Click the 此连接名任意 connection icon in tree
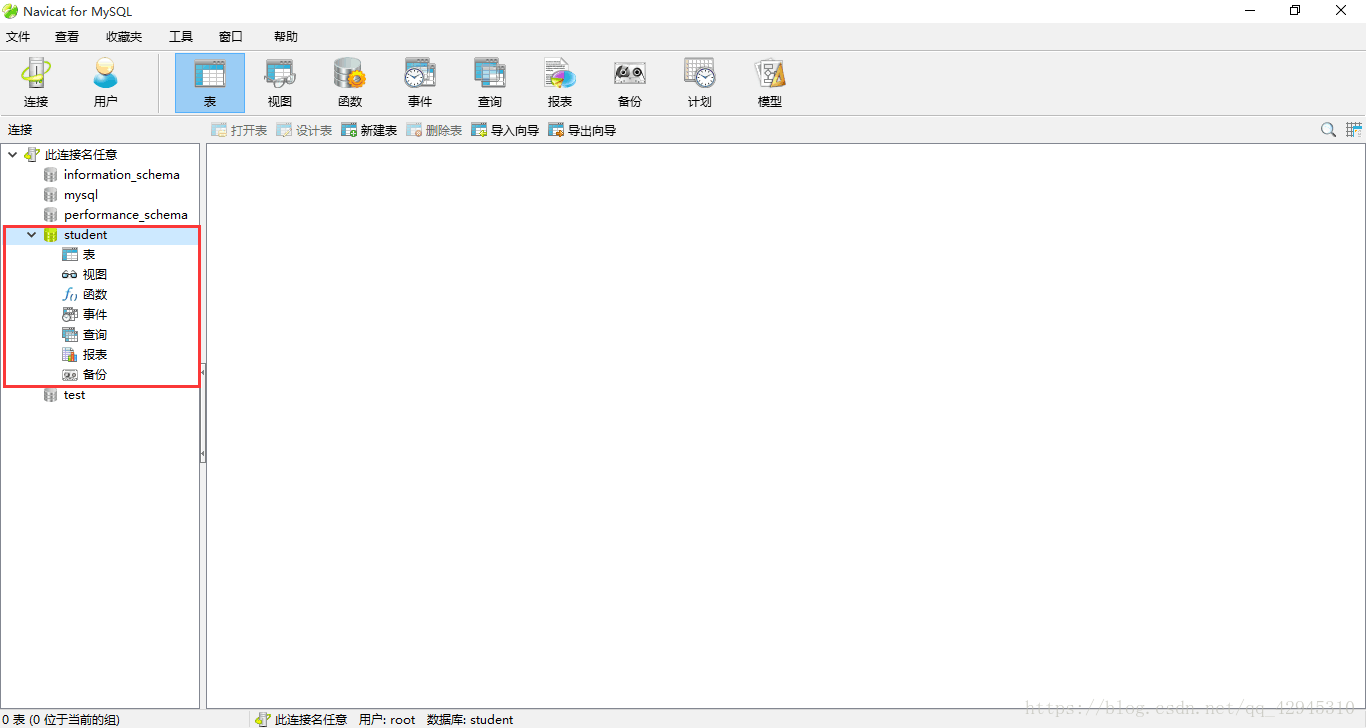Viewport: 1366px width, 728px height. 32,155
